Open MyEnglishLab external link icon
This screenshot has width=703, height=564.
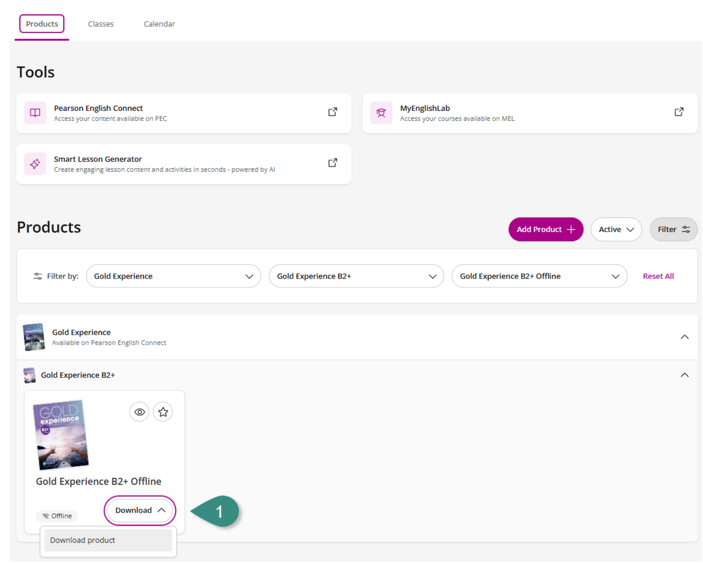(x=679, y=112)
